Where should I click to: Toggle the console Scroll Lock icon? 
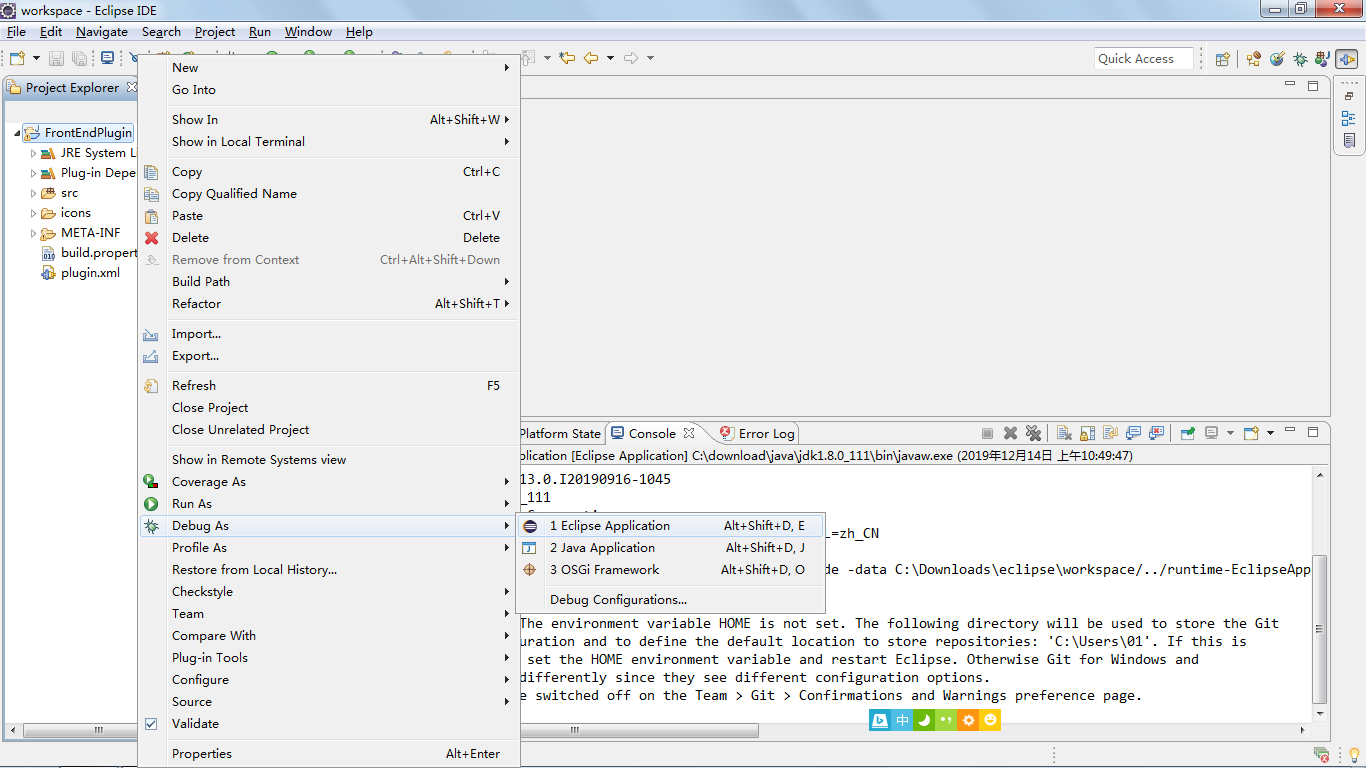[1087, 433]
